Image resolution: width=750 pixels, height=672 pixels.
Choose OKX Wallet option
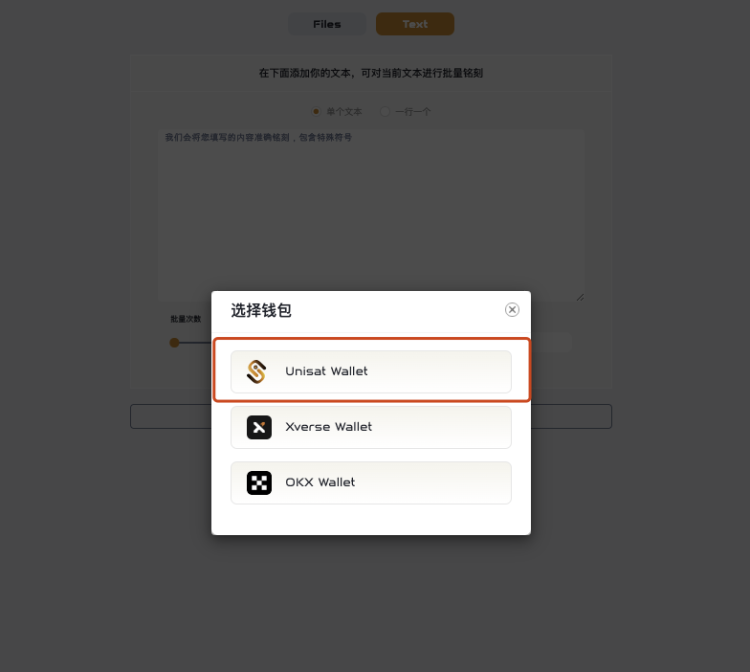371,483
